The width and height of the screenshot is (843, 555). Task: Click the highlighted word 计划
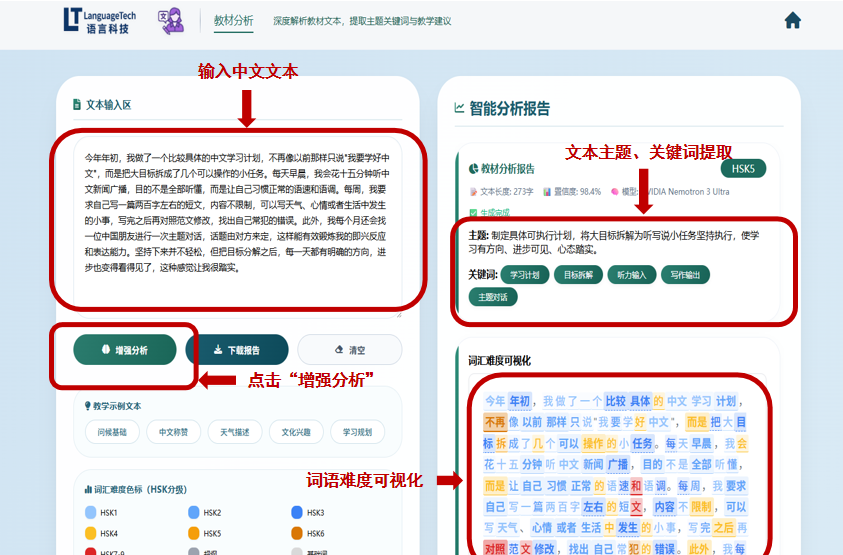pyautogui.click(x=726, y=401)
